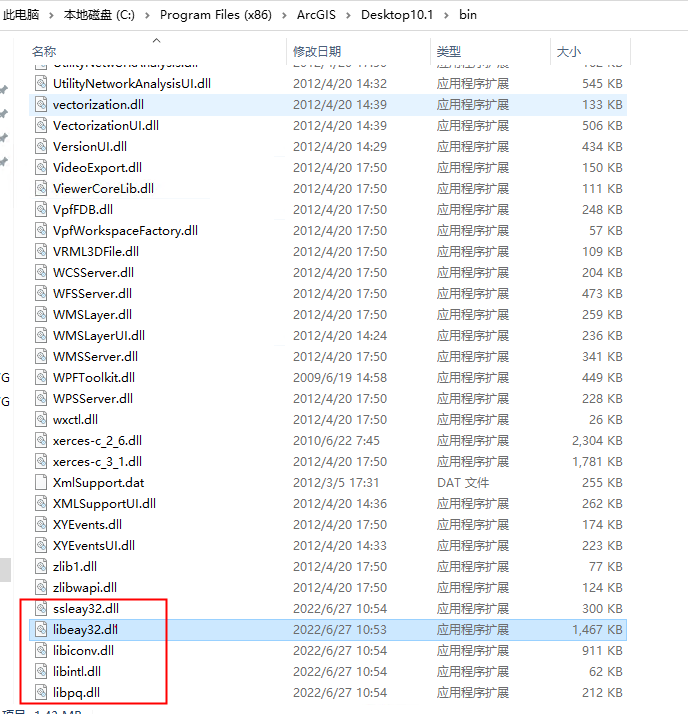Click the xerces-c_2_6.dll icon
This screenshot has width=688, height=714.
click(41, 440)
